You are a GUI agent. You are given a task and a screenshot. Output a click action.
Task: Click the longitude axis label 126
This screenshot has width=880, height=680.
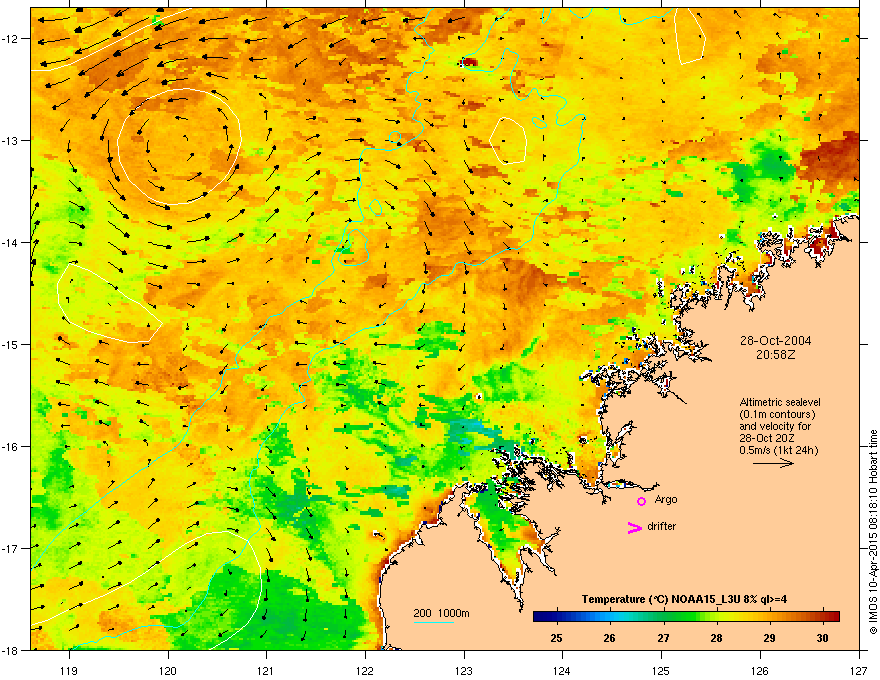(x=760, y=670)
